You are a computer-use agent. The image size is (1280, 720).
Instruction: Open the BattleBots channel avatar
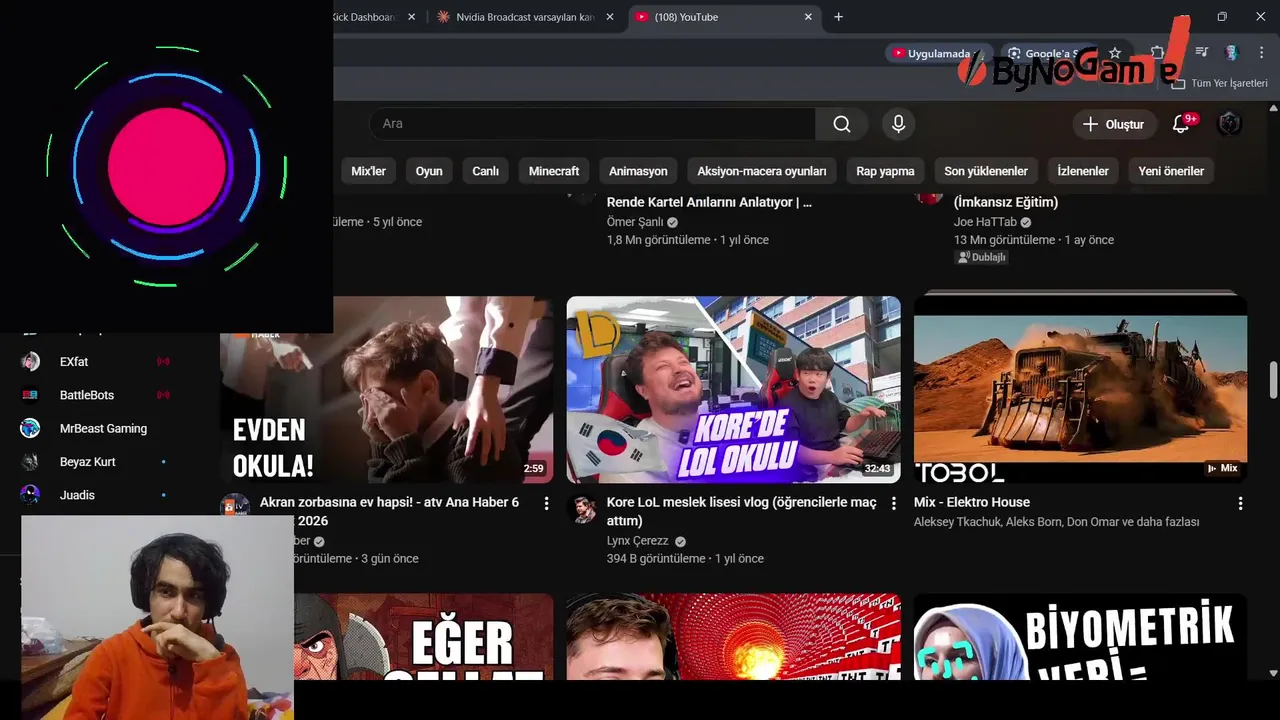(x=30, y=395)
